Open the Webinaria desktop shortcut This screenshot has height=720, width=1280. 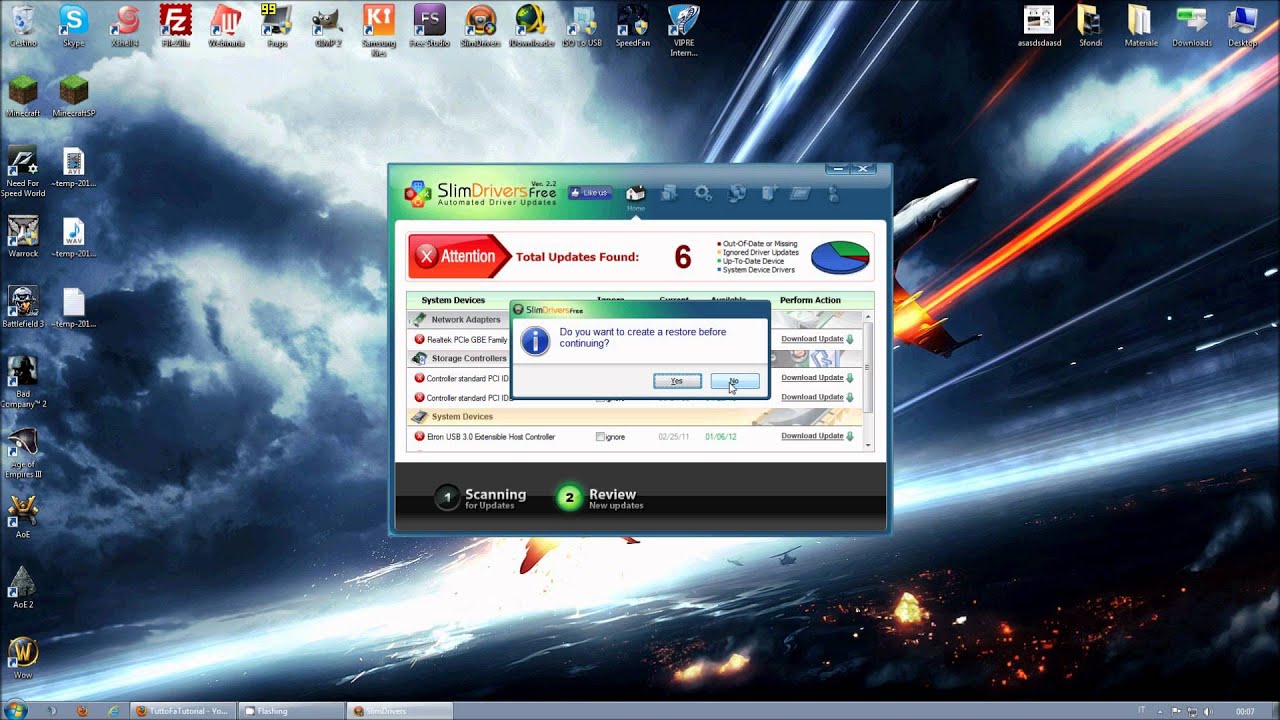coord(226,25)
